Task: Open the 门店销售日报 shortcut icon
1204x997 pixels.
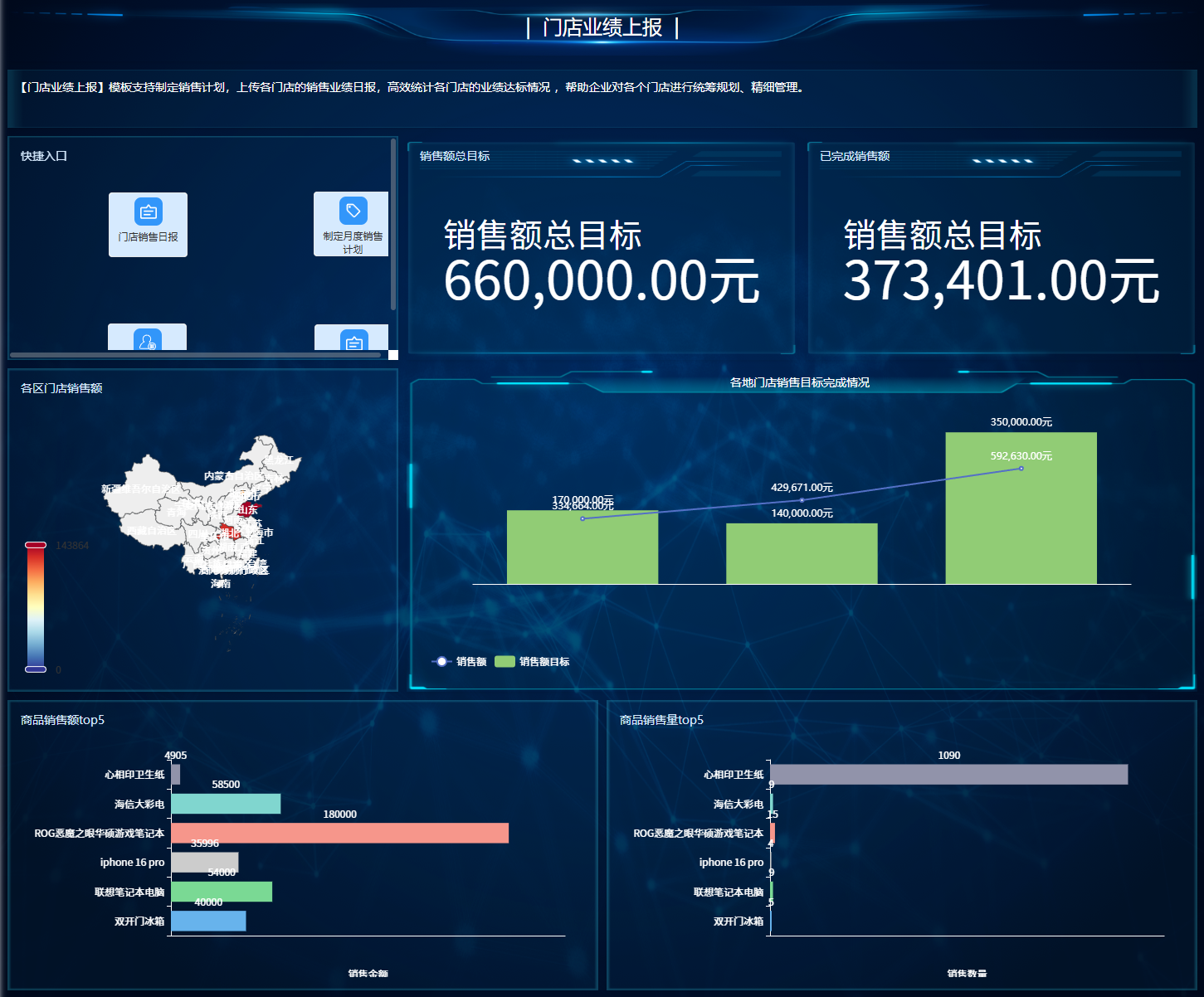Action: click(x=148, y=212)
